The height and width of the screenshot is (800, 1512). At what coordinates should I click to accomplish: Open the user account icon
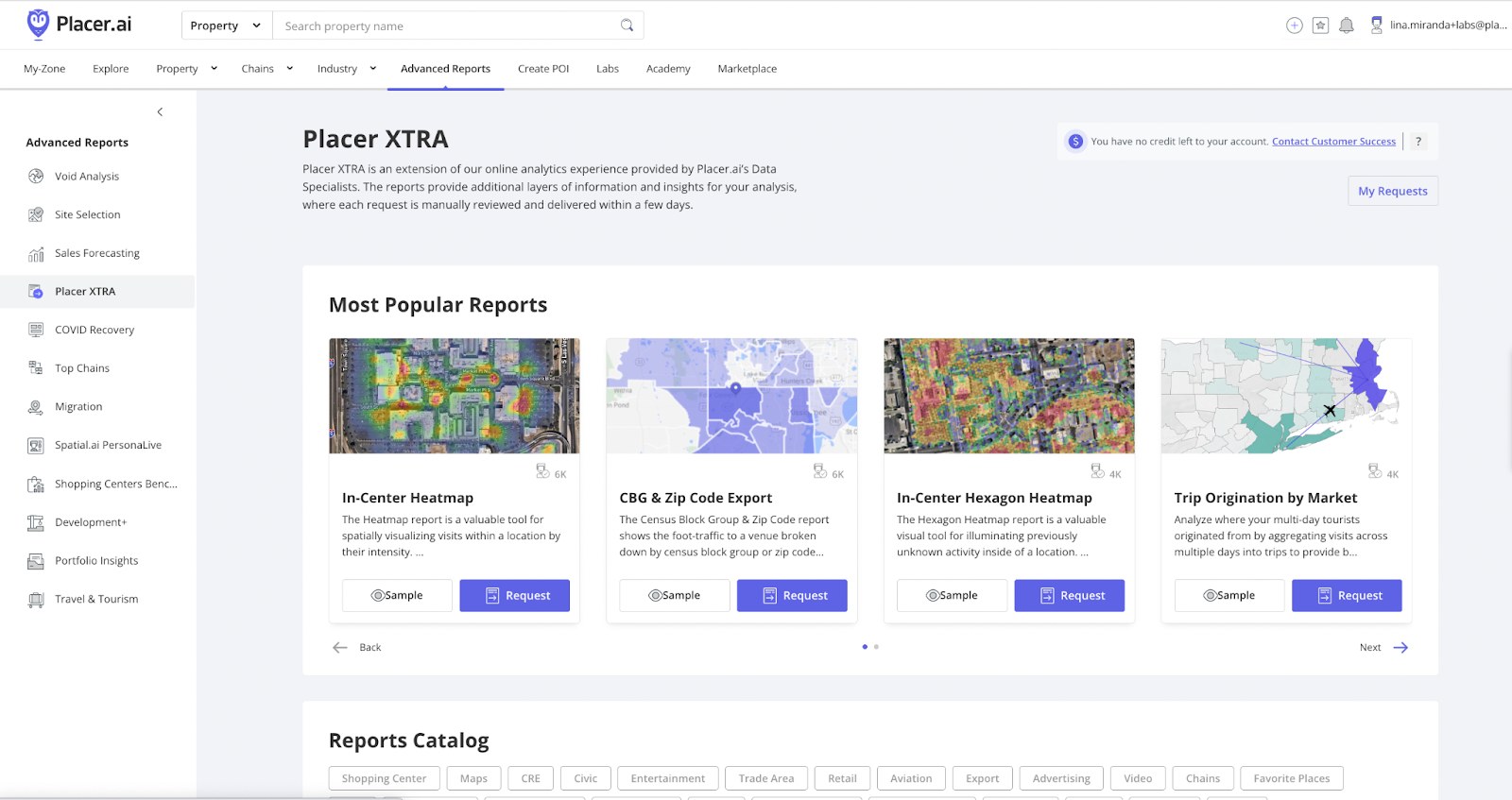pyautogui.click(x=1376, y=25)
